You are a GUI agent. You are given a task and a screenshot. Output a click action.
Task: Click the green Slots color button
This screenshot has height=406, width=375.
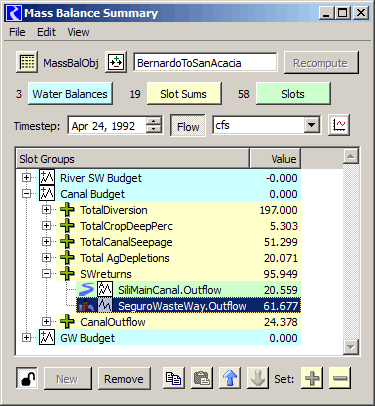tap(293, 94)
